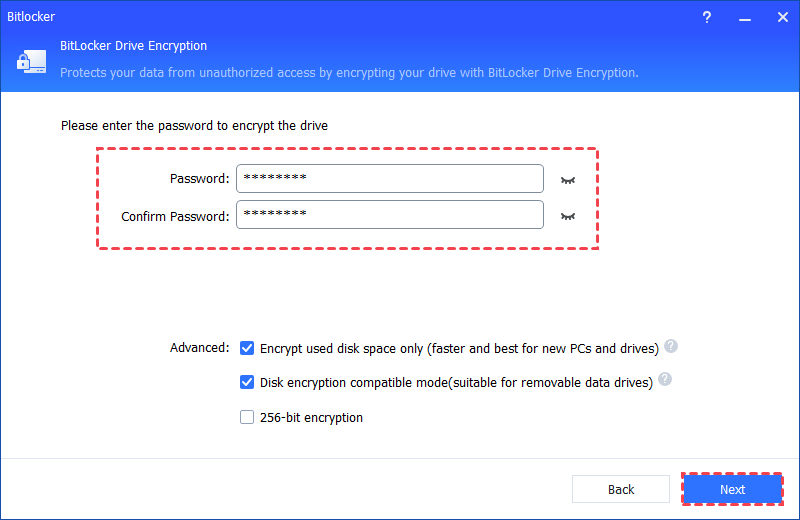Click the 'Please enter the password' instruction text
Viewport: 800px width, 520px height.
194,126
